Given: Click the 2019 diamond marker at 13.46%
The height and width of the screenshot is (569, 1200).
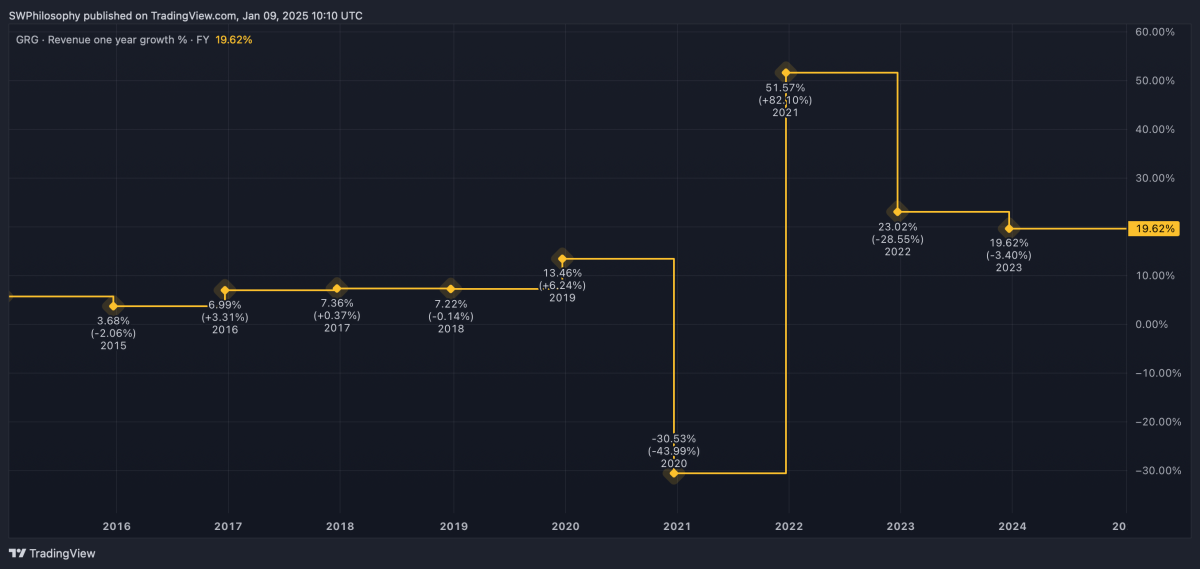Looking at the screenshot, I should 562,259.
